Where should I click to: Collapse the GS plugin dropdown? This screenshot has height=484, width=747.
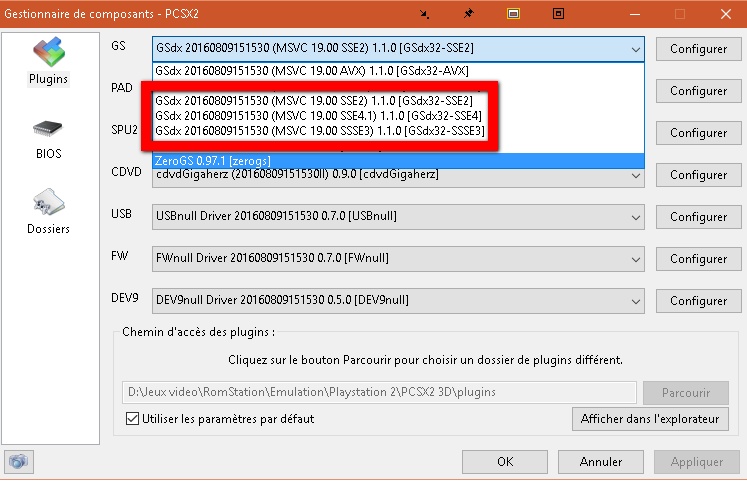coord(636,49)
